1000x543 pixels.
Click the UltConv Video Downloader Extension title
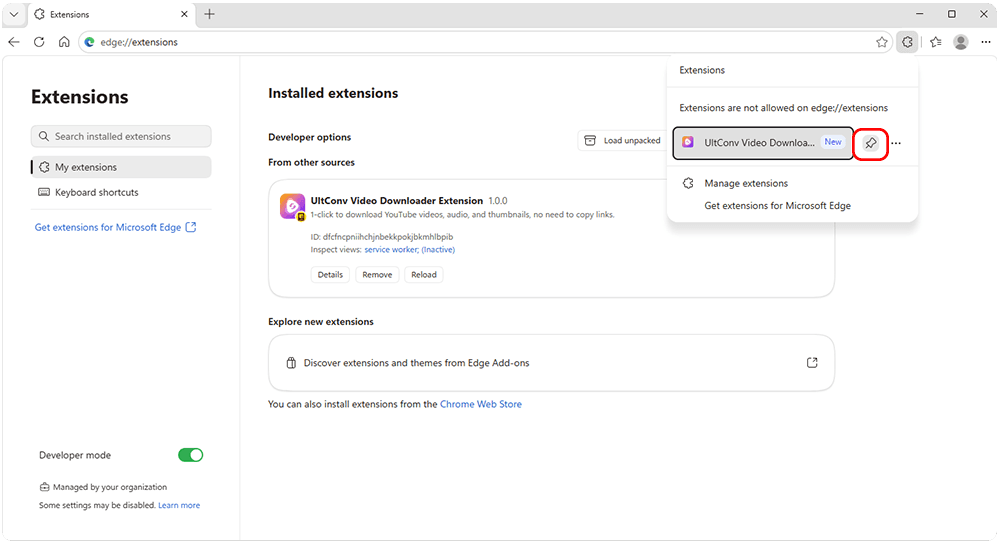[397, 201]
